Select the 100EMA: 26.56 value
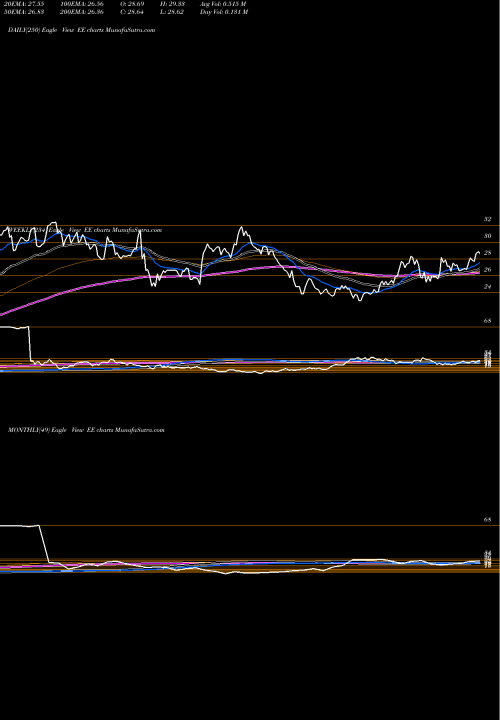500x720 pixels. 82,4
